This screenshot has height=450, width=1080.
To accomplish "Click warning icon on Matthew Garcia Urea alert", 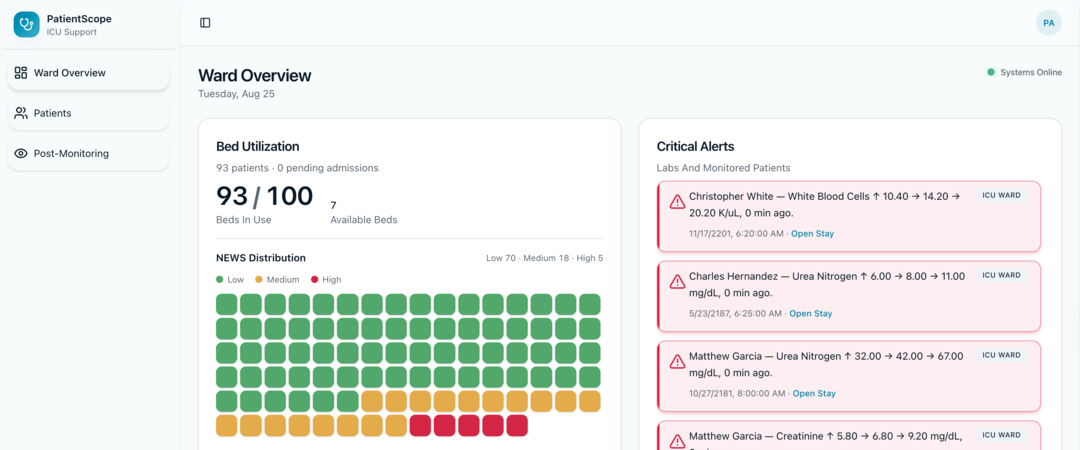I will pyautogui.click(x=677, y=361).
